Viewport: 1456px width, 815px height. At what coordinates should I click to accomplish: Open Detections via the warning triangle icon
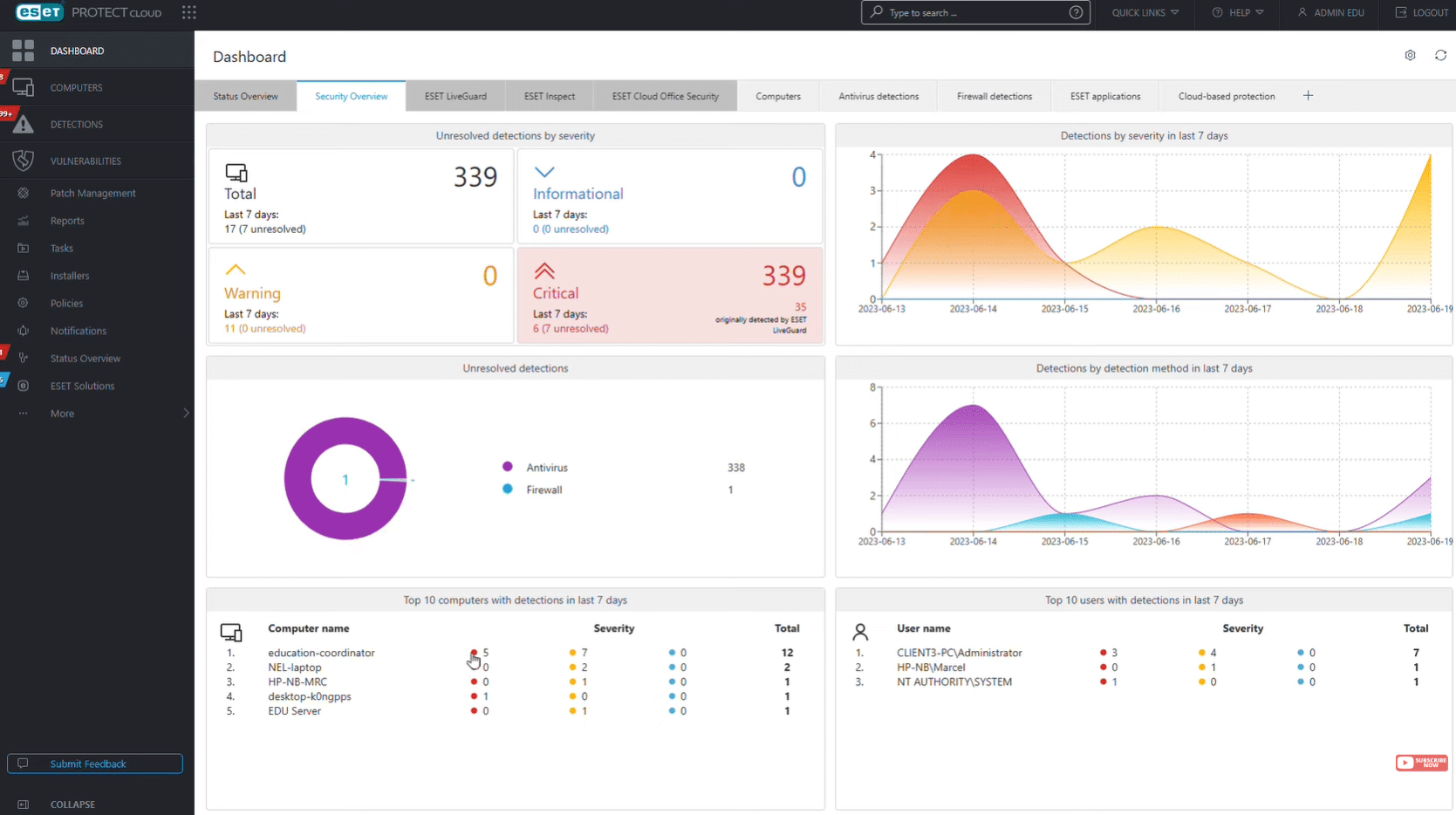click(24, 125)
